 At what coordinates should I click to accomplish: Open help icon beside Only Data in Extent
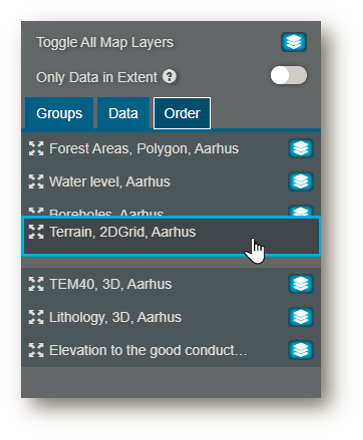point(169,77)
